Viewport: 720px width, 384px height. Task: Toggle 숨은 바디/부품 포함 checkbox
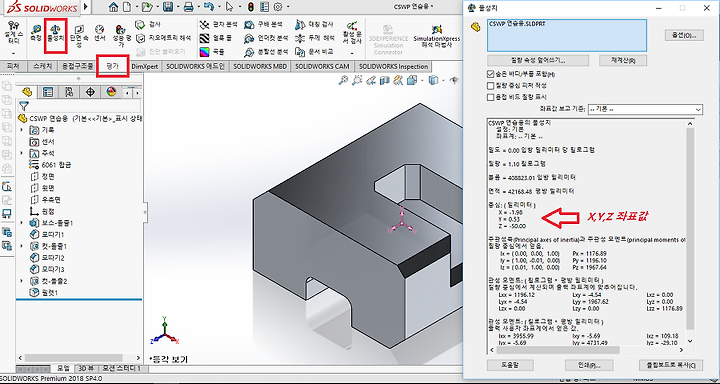[x=490, y=73]
